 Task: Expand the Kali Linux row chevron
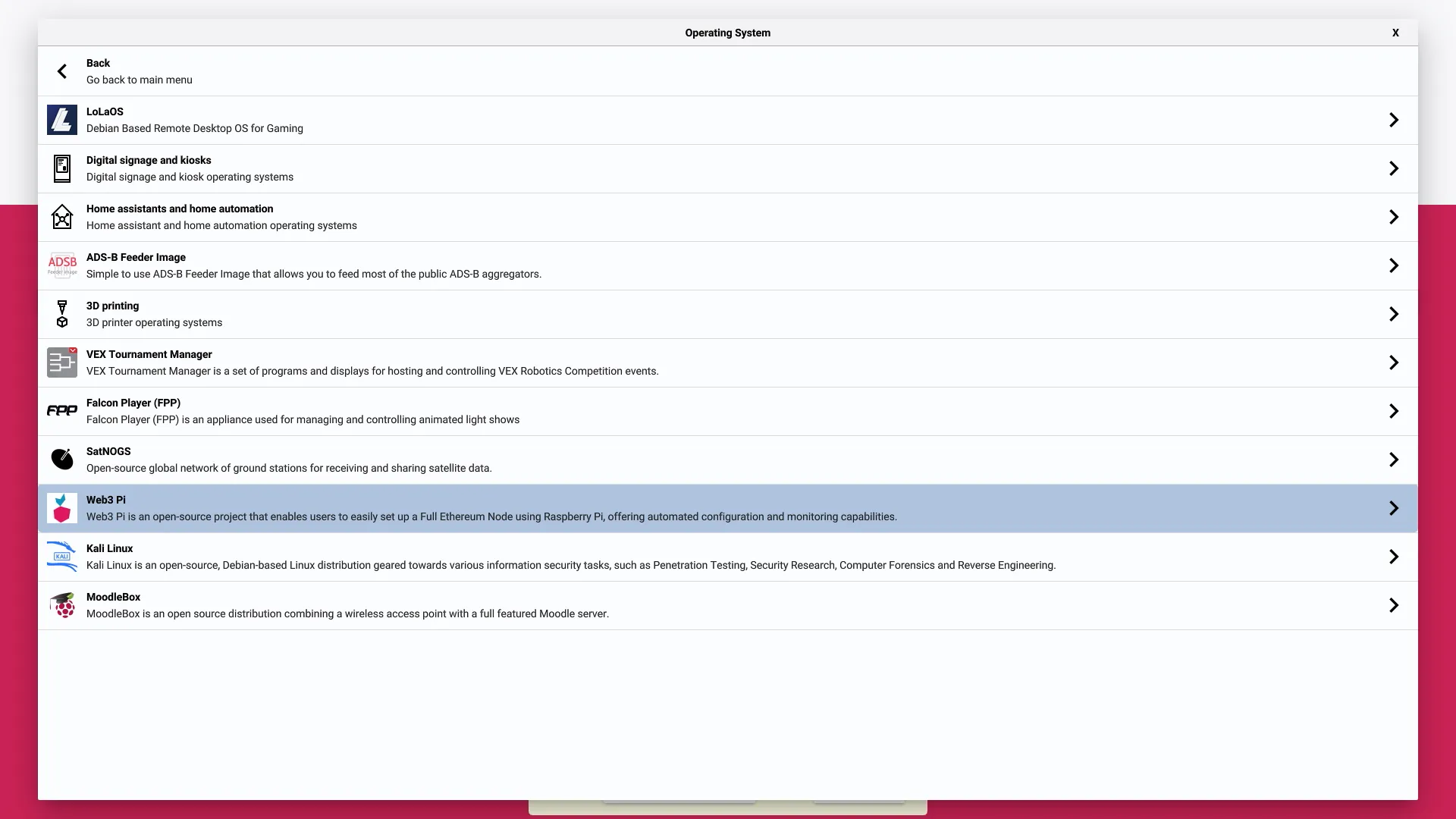click(1393, 557)
